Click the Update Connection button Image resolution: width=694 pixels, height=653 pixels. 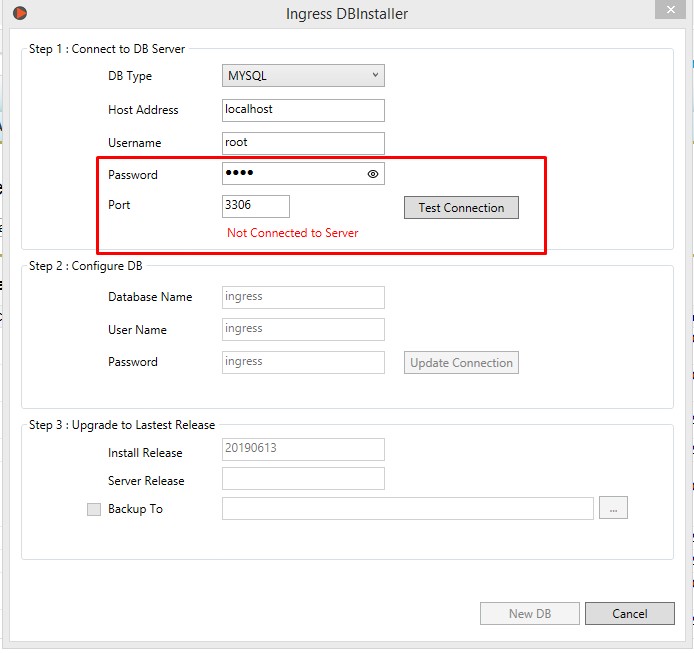(461, 363)
